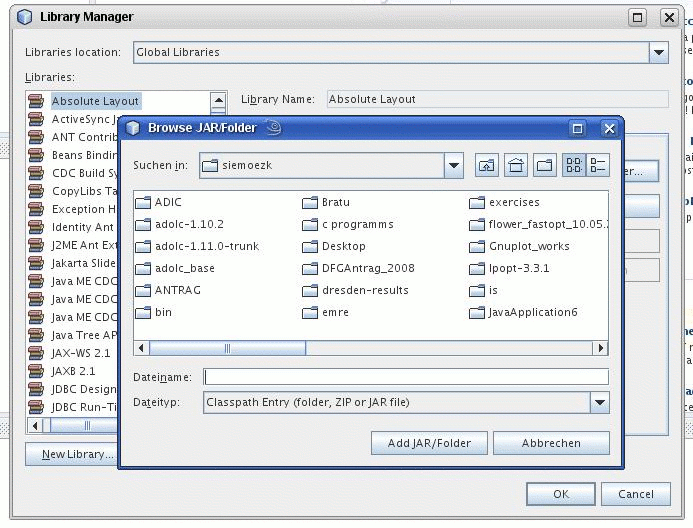
Task: Open the ADIC folder
Action: click(x=158, y=202)
